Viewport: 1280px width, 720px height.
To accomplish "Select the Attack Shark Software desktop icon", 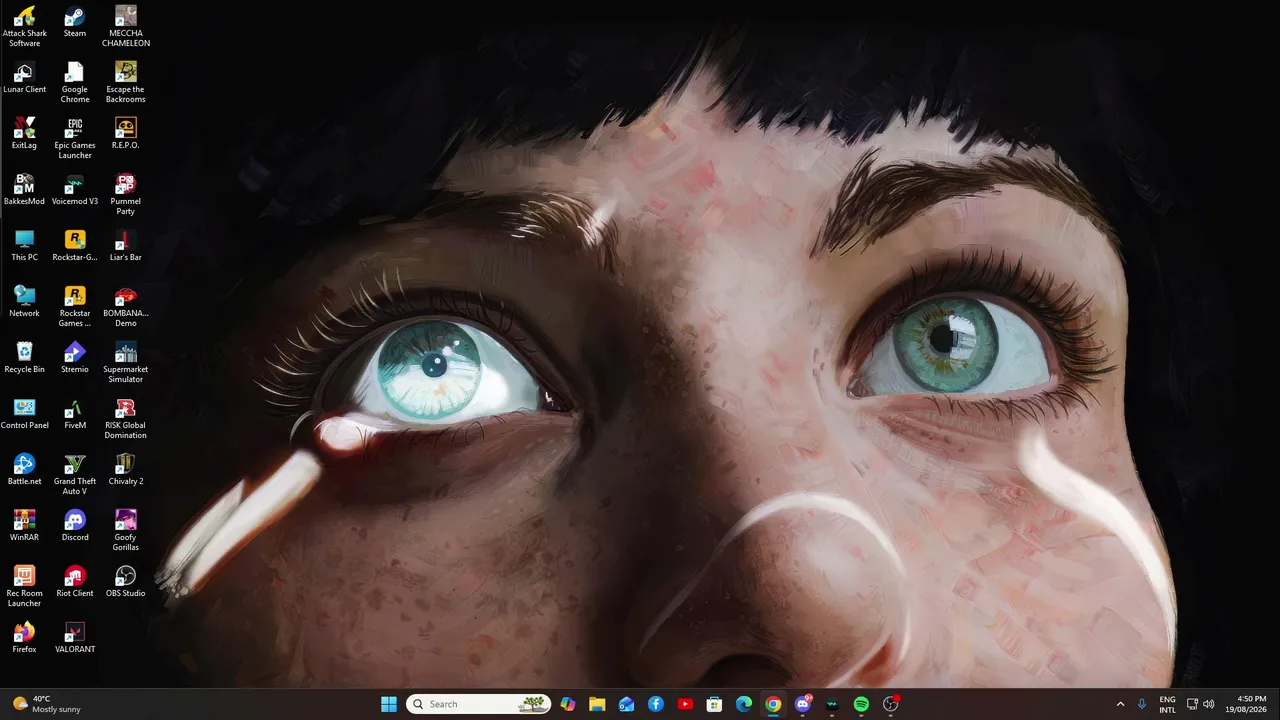I will point(25,27).
